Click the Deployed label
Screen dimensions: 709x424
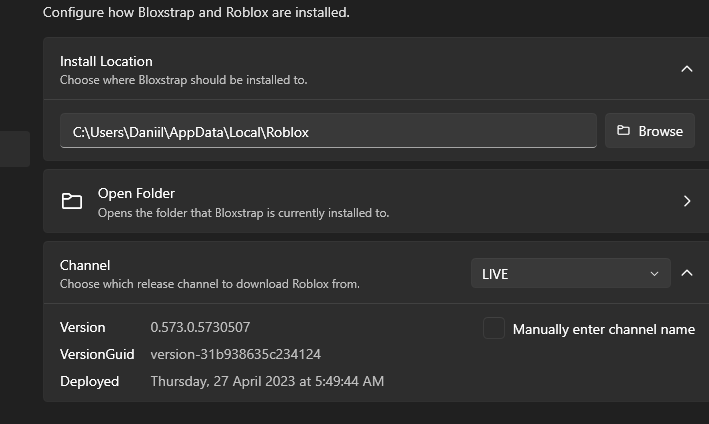pos(90,381)
